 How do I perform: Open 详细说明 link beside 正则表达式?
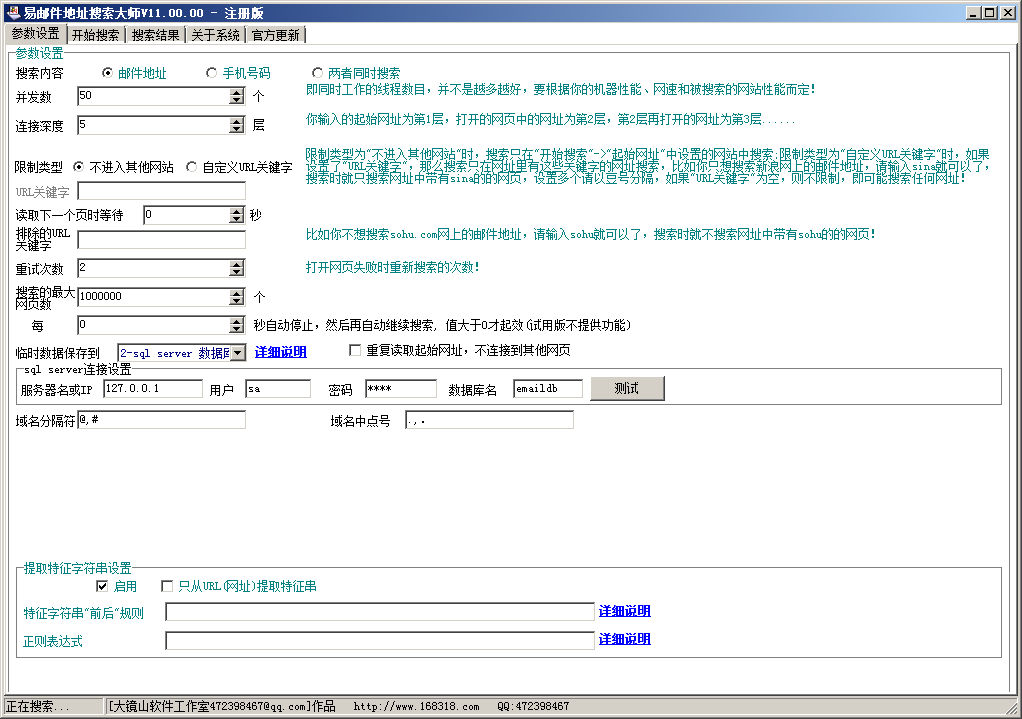tap(624, 639)
